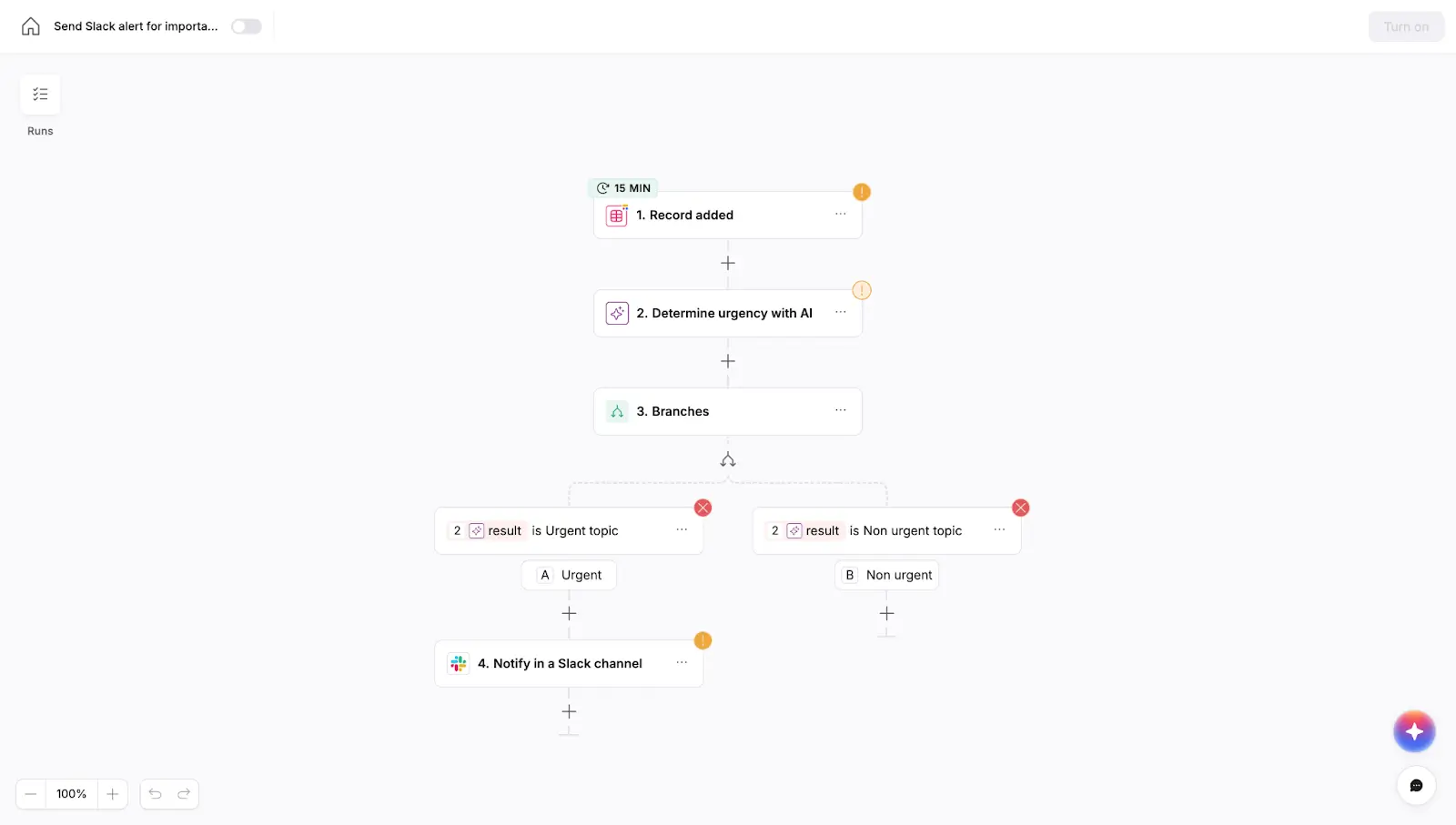Viewport: 1456px width, 825px height.
Task: Add a step below Notify in a Slack channel
Action: click(x=569, y=712)
